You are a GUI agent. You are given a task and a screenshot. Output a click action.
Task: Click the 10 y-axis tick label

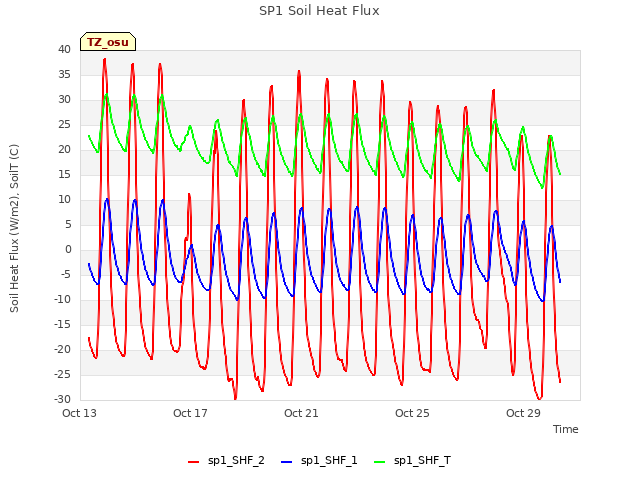point(64,199)
